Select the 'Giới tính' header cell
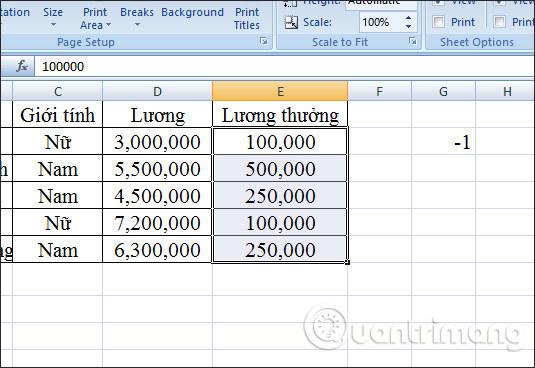The height and width of the screenshot is (368, 535). point(58,115)
